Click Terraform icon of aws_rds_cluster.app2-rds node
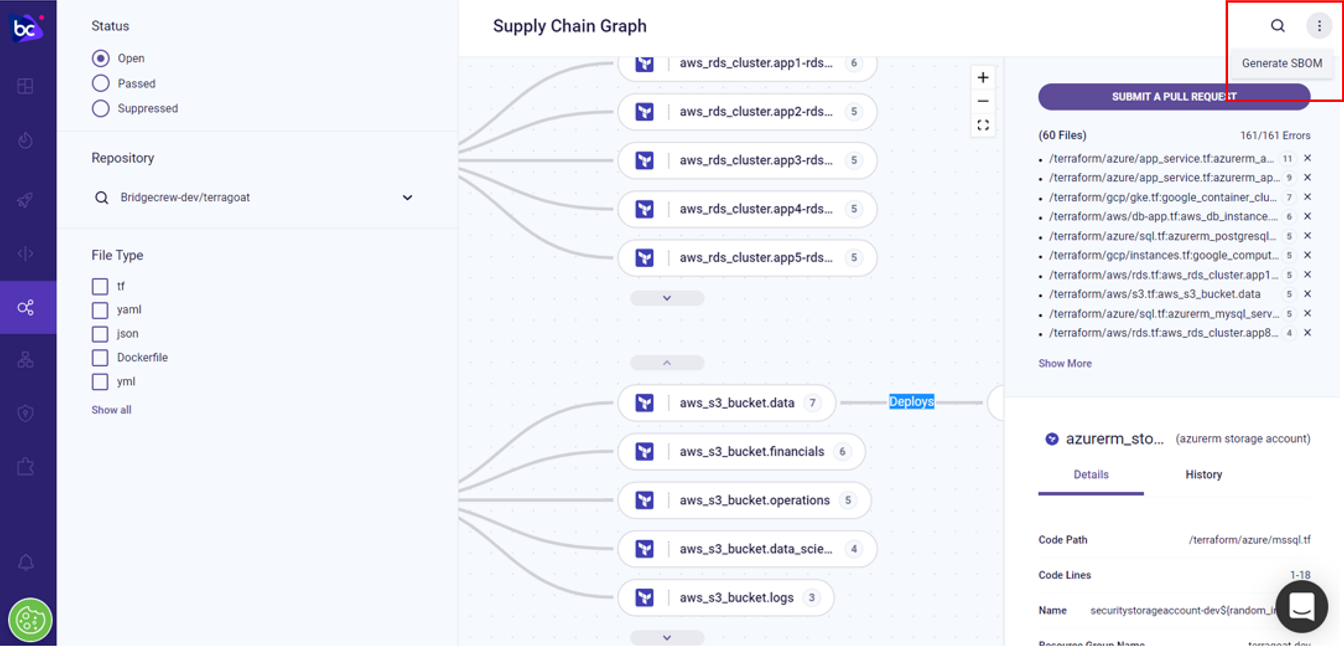Screen dimensions: 1344x656 point(645,112)
